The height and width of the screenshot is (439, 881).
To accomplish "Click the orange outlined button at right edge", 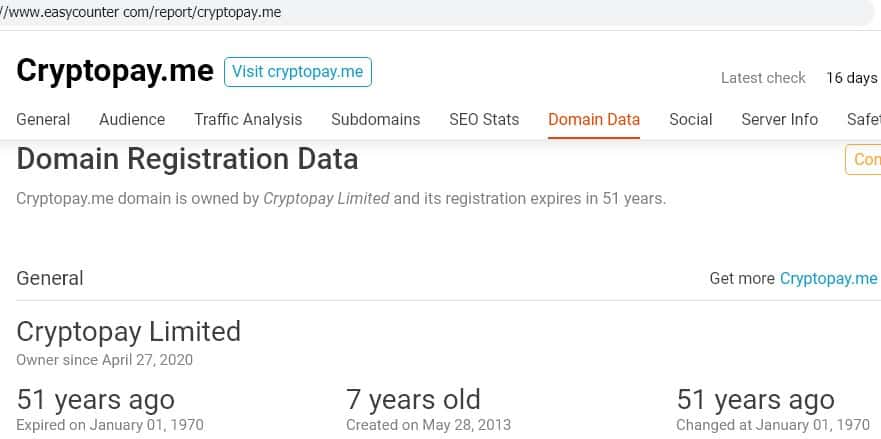I will tap(865, 160).
